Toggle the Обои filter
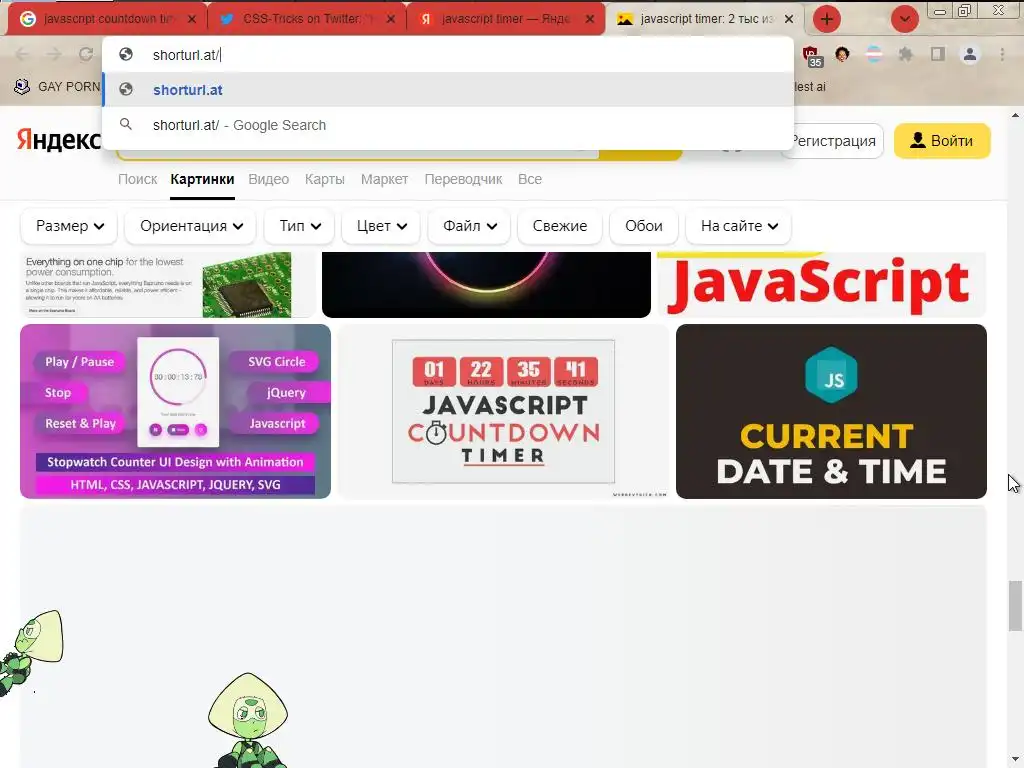Screen dimensions: 1024x768 (643, 226)
